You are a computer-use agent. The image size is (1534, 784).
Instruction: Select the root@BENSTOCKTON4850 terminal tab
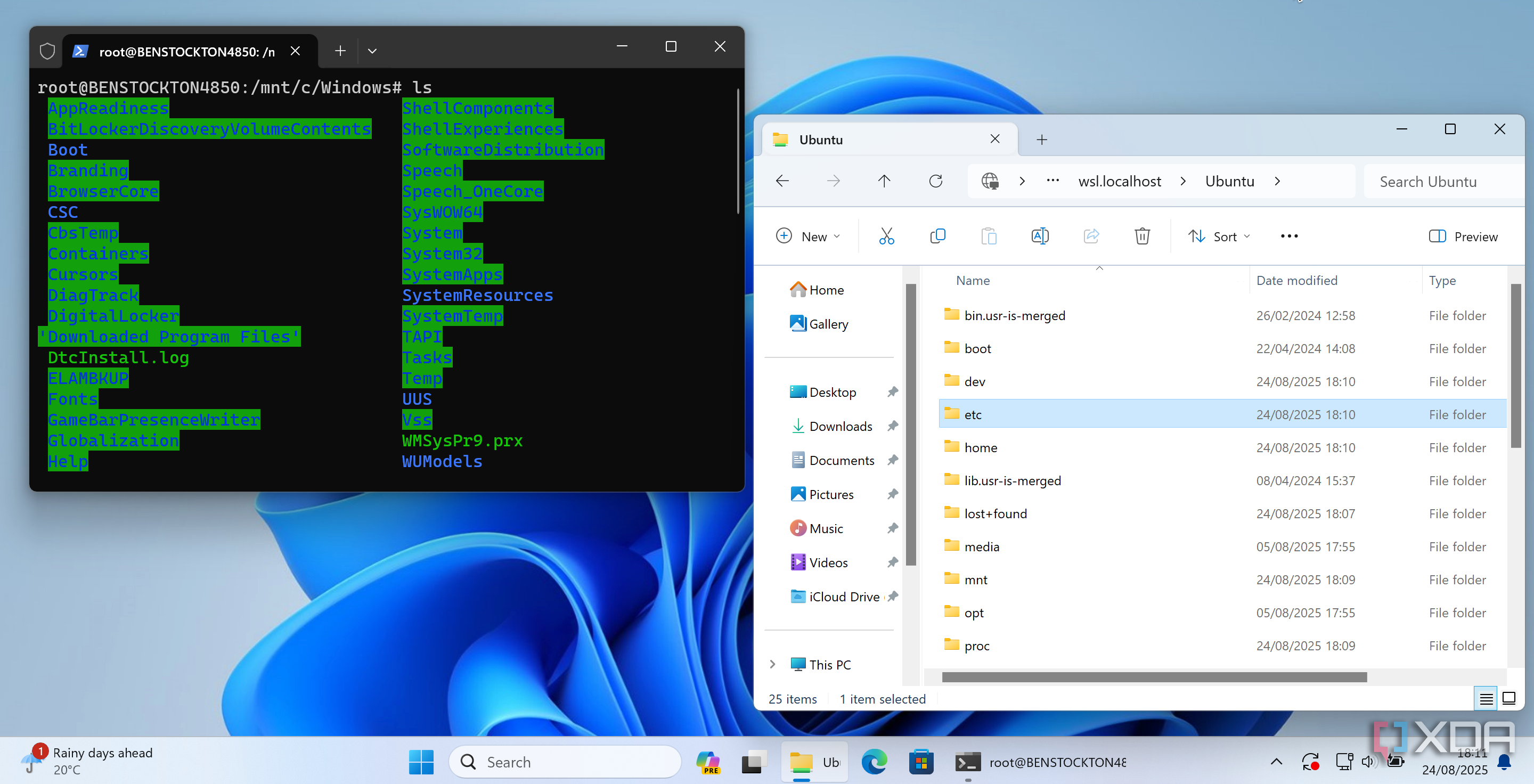(190, 51)
